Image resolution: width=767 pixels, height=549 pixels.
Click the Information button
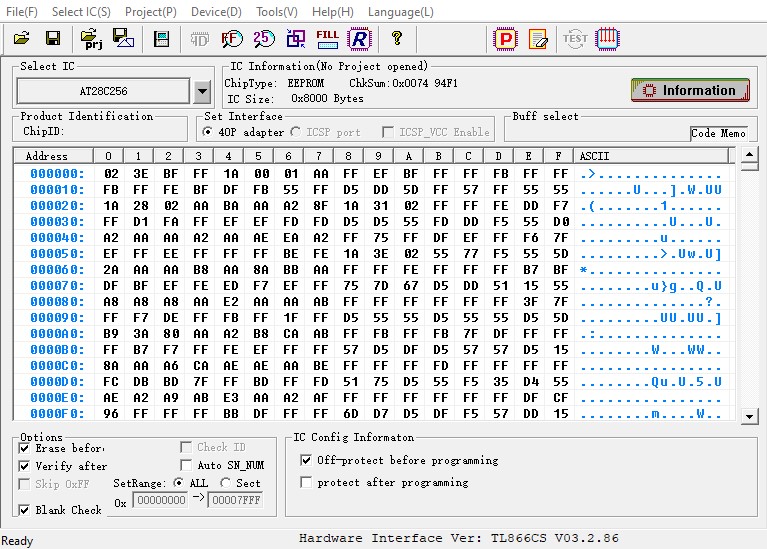690,90
